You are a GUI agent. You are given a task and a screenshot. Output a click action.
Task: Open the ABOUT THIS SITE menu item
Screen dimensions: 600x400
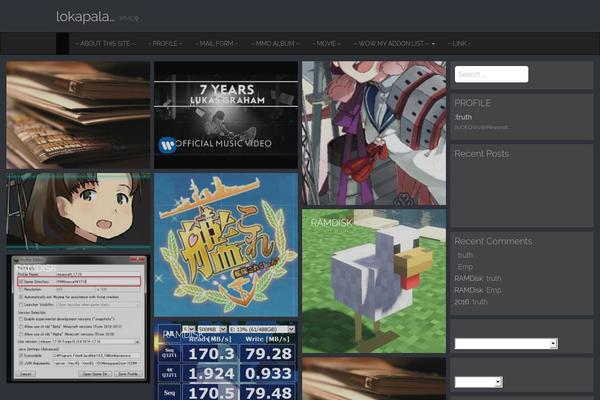[x=105, y=44]
